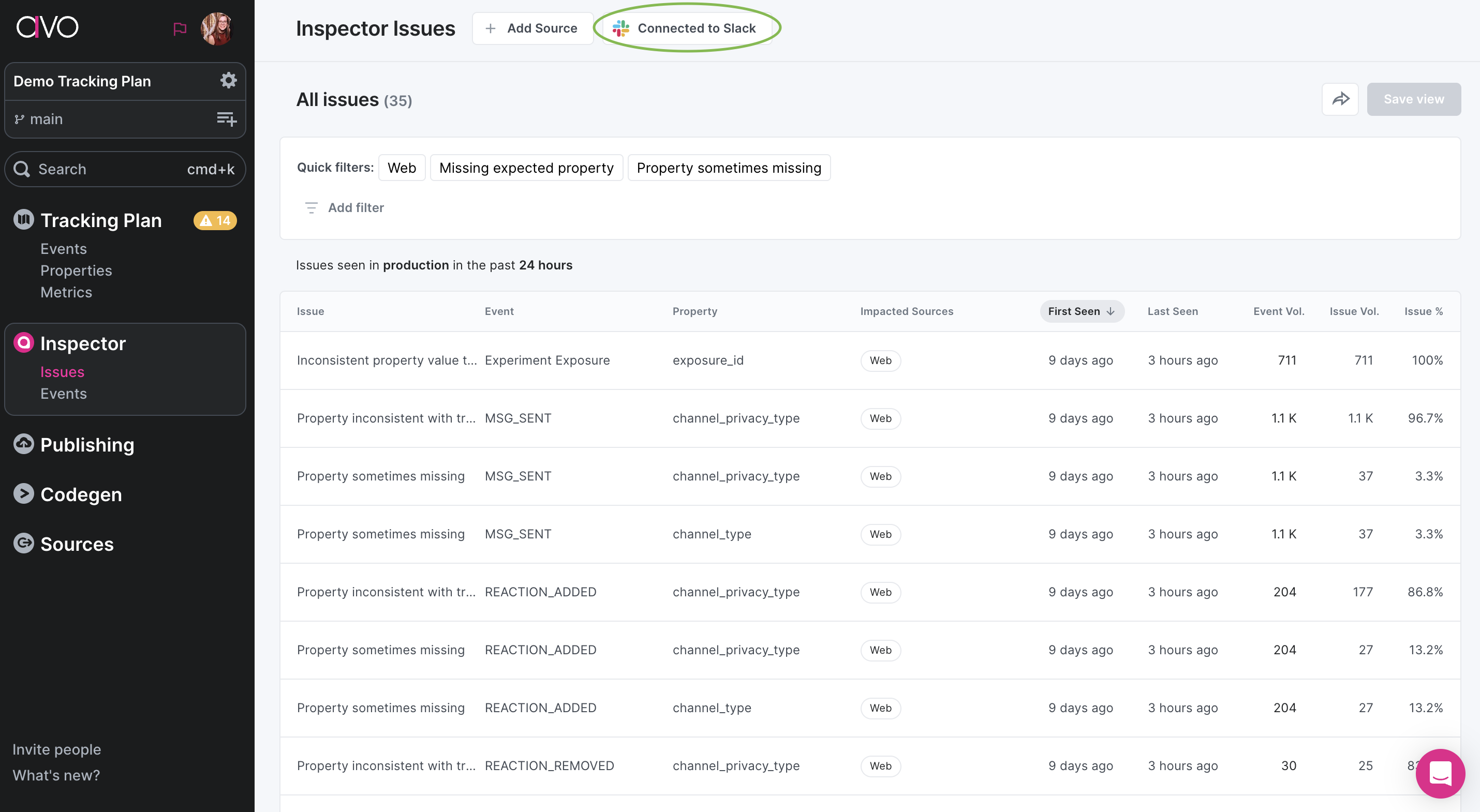Change sort order on First Seen column
The height and width of the screenshot is (812, 1480).
point(1081,311)
